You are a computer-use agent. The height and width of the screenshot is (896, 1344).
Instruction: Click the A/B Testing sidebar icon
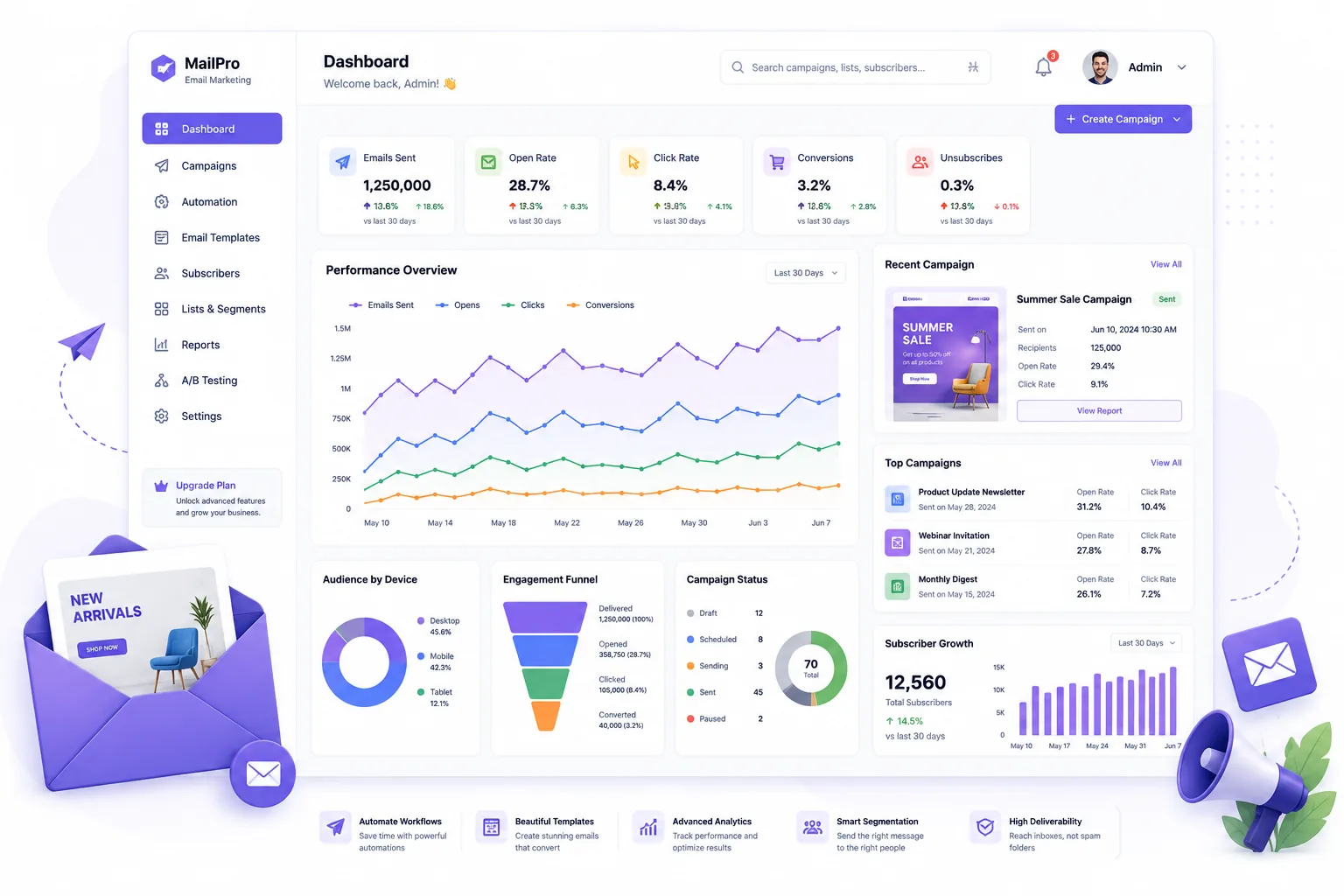161,381
